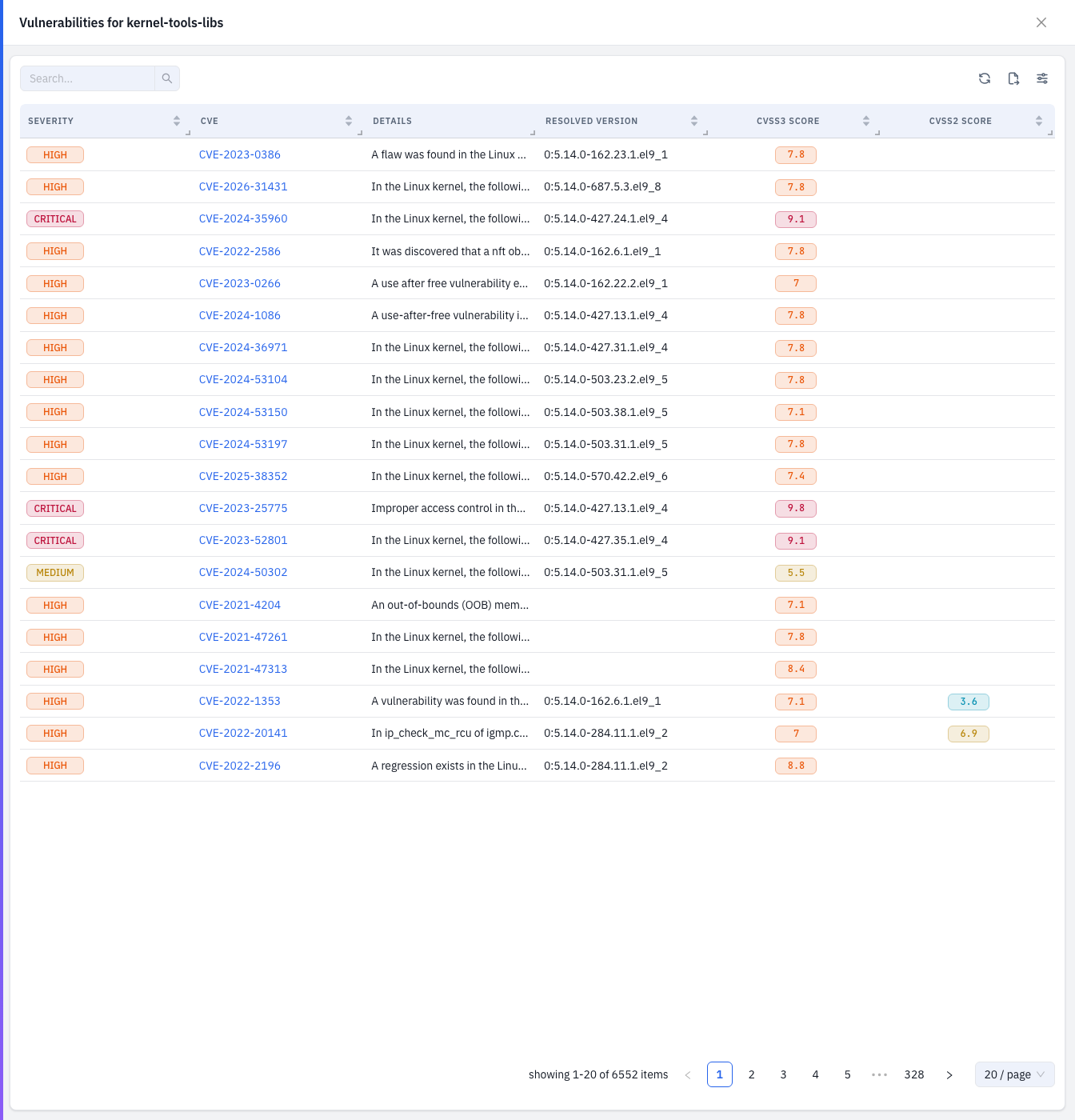Open table column settings icon
Screen dimensions: 1075x1120
pos(1042,78)
